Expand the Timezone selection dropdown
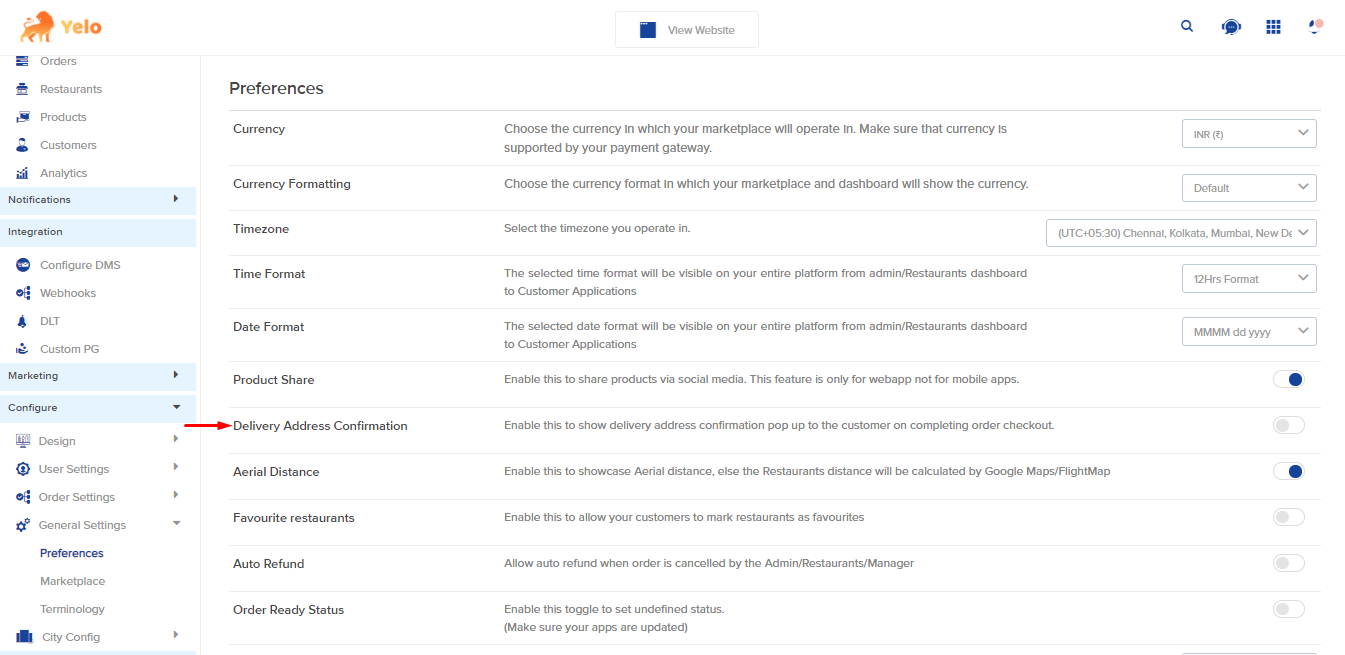1345x655 pixels. pyautogui.click(x=1181, y=233)
